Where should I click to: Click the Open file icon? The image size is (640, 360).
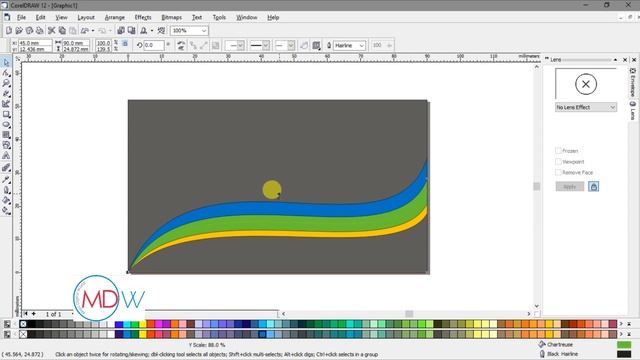coord(19,31)
